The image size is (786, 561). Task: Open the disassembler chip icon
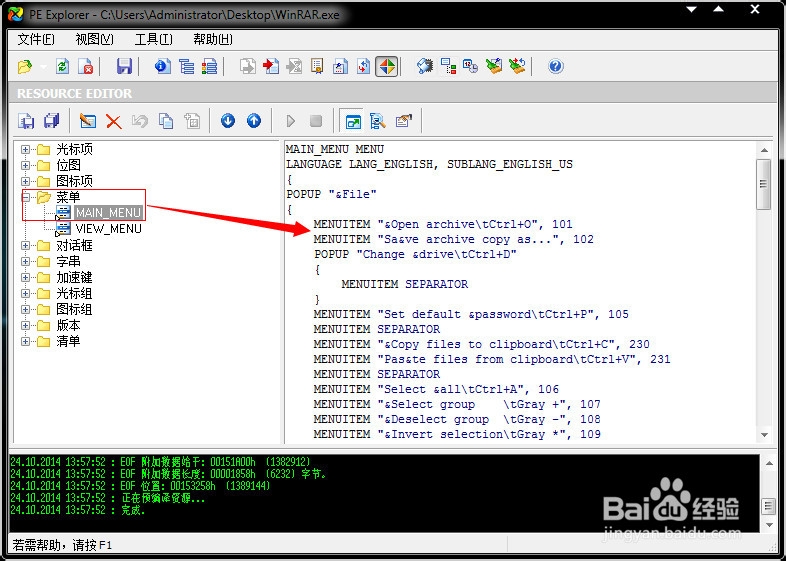pyautogui.click(x=425, y=66)
